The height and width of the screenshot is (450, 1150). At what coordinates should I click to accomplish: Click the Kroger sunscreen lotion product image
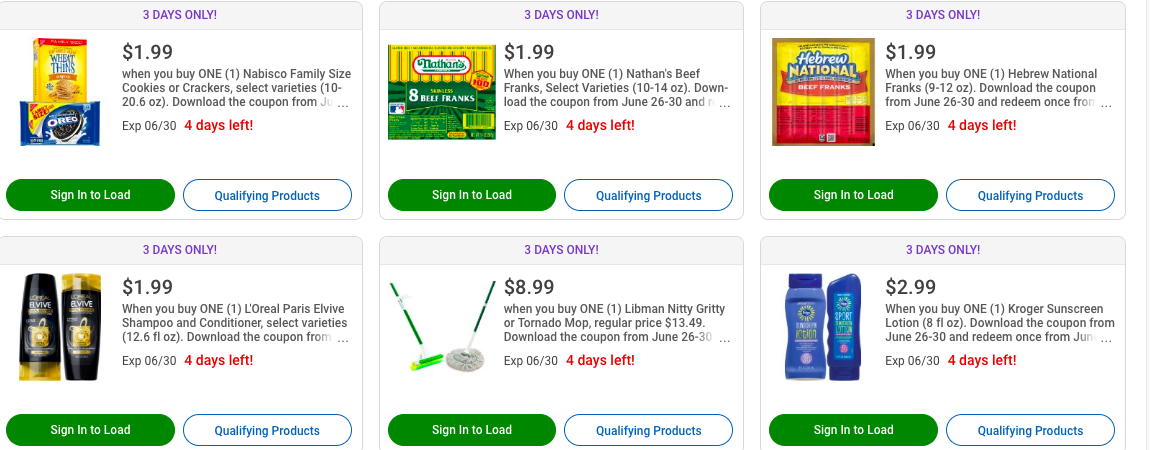point(823,327)
